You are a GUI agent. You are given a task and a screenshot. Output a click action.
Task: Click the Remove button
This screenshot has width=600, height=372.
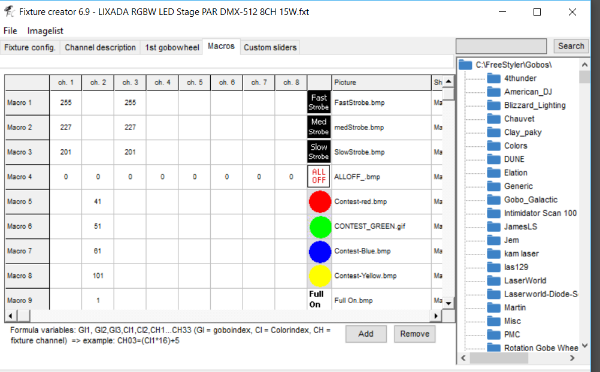[x=415, y=334]
